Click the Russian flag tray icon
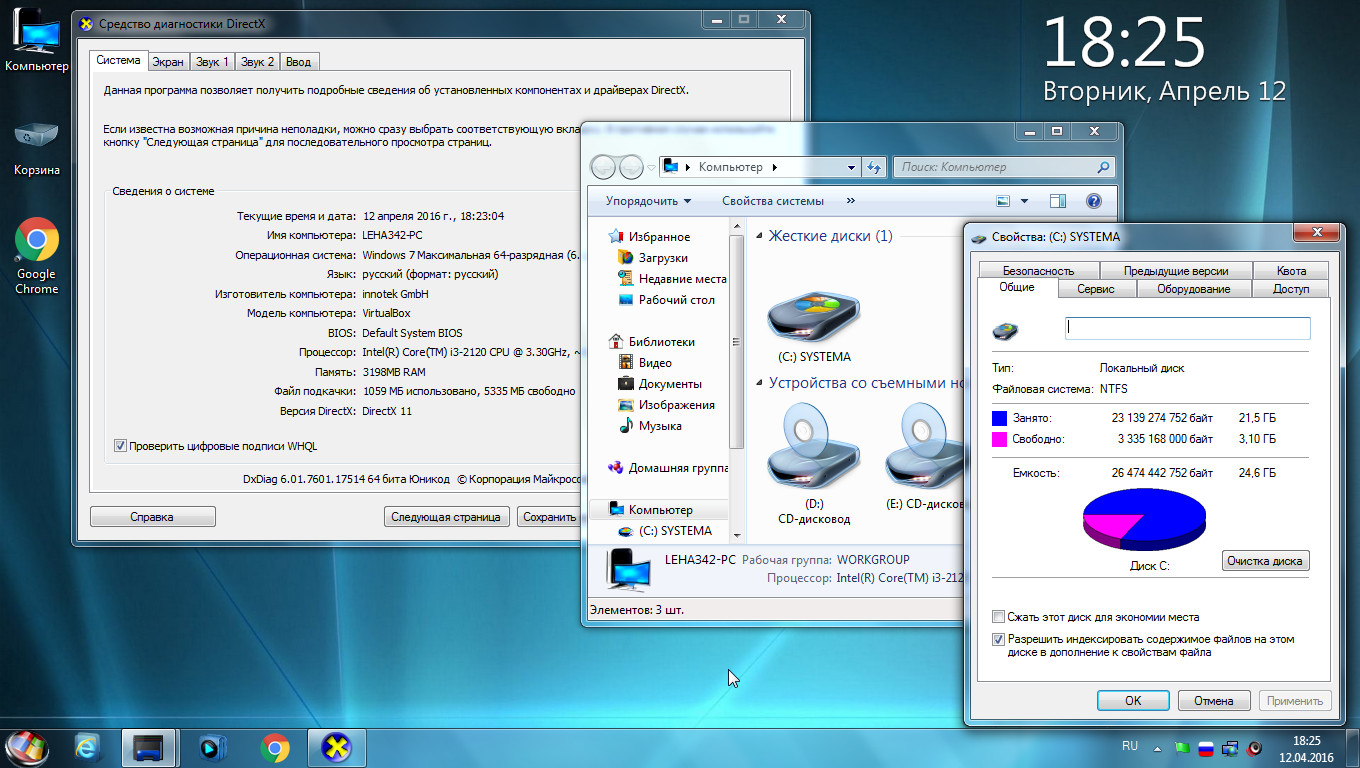 [1206, 747]
